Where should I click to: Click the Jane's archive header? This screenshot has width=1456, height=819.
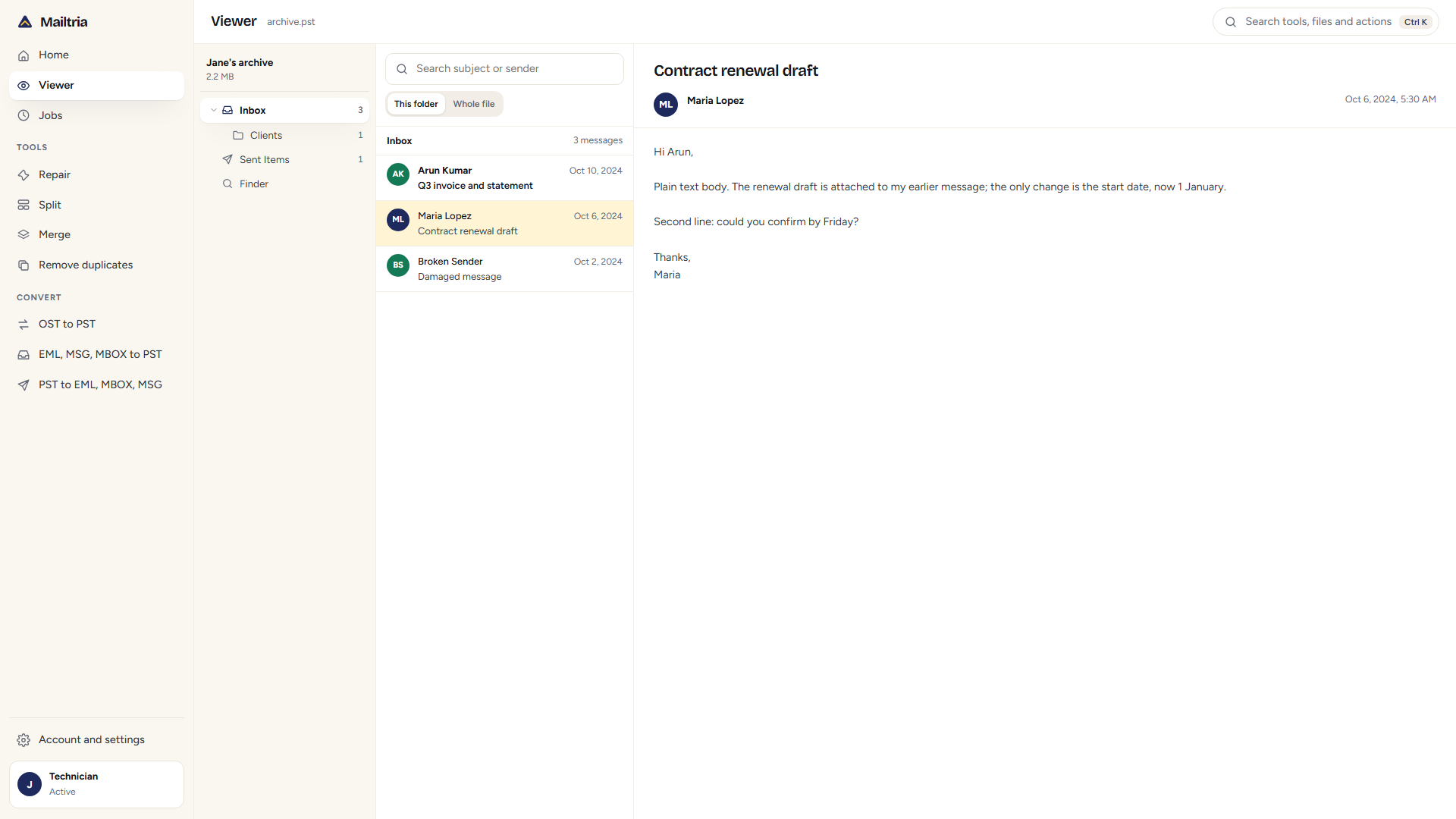click(240, 63)
